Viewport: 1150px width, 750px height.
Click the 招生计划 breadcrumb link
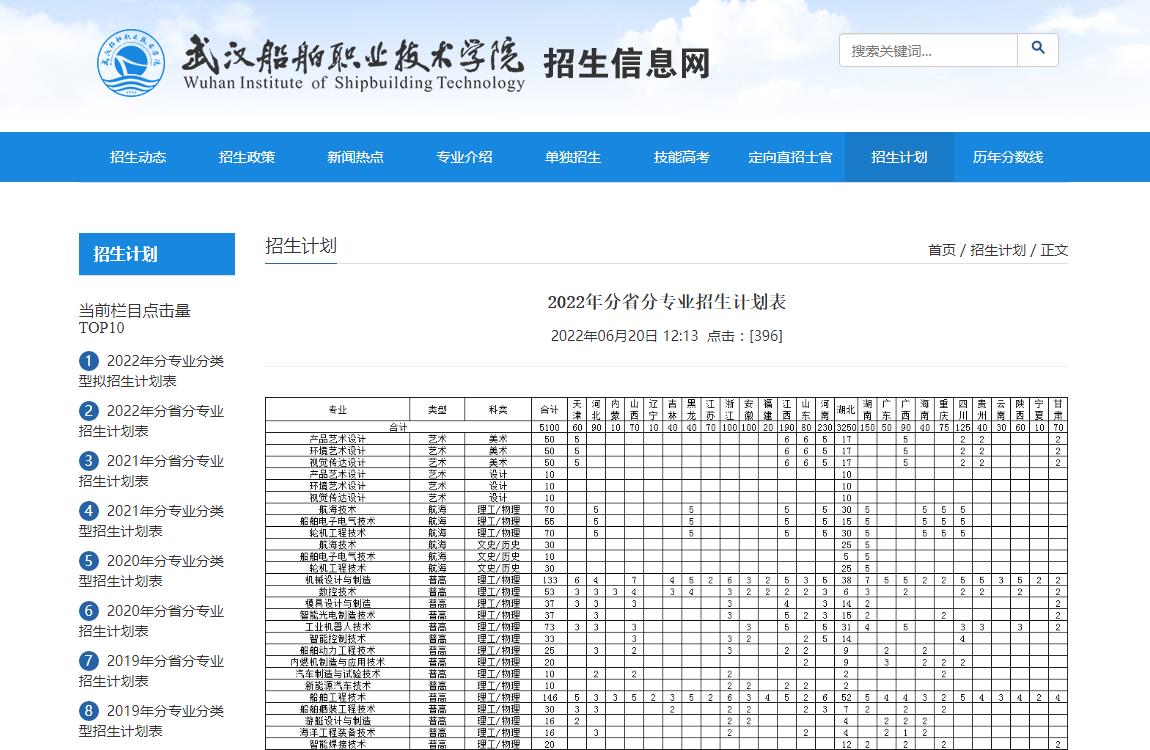[x=997, y=250]
